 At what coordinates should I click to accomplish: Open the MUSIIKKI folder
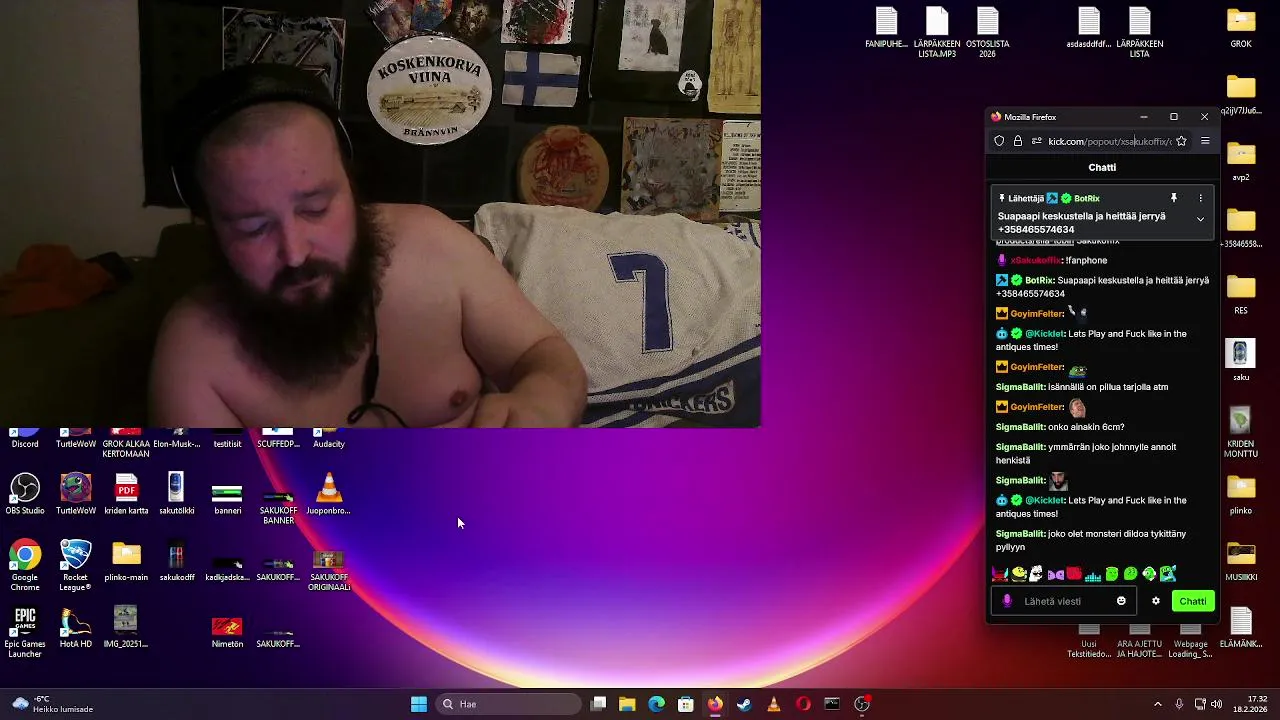1241,560
